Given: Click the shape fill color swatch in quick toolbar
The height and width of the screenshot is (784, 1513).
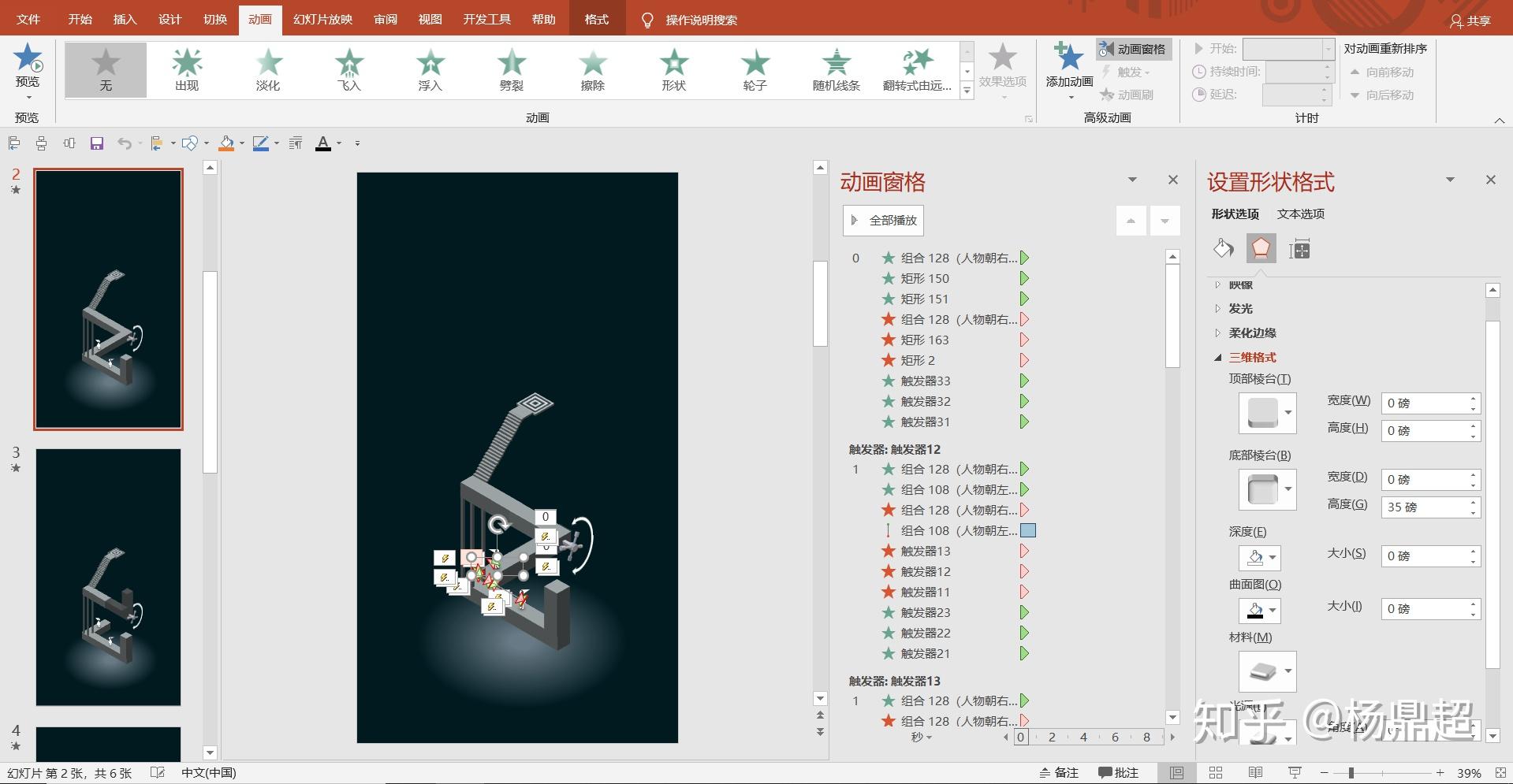Looking at the screenshot, I should pos(227,143).
